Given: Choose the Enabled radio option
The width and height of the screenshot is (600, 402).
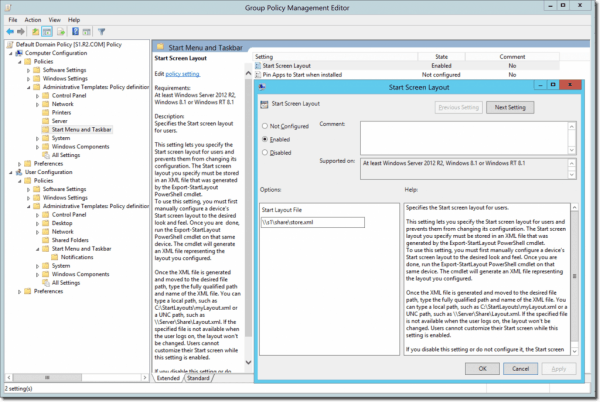Looking at the screenshot, I should [264, 141].
